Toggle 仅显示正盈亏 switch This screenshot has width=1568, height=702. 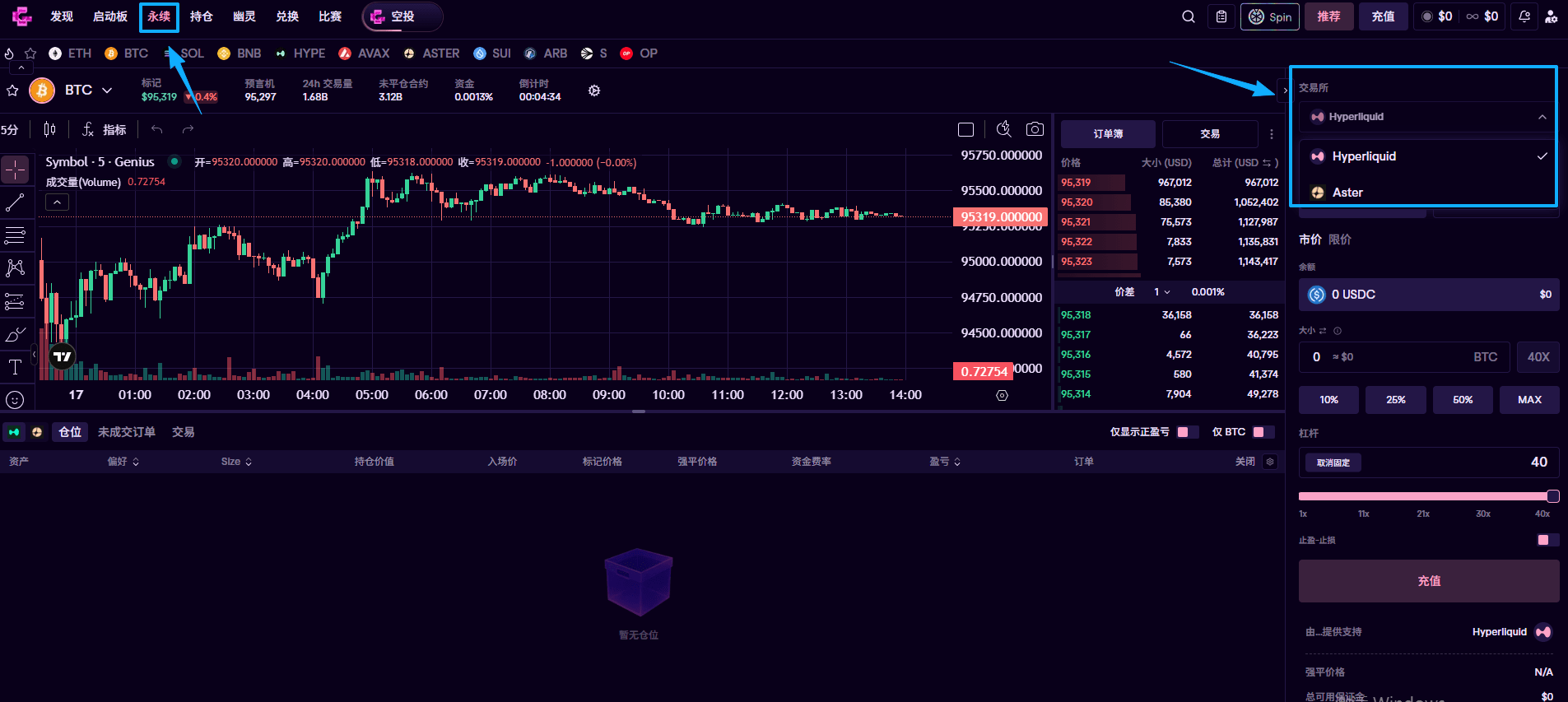tap(1188, 432)
